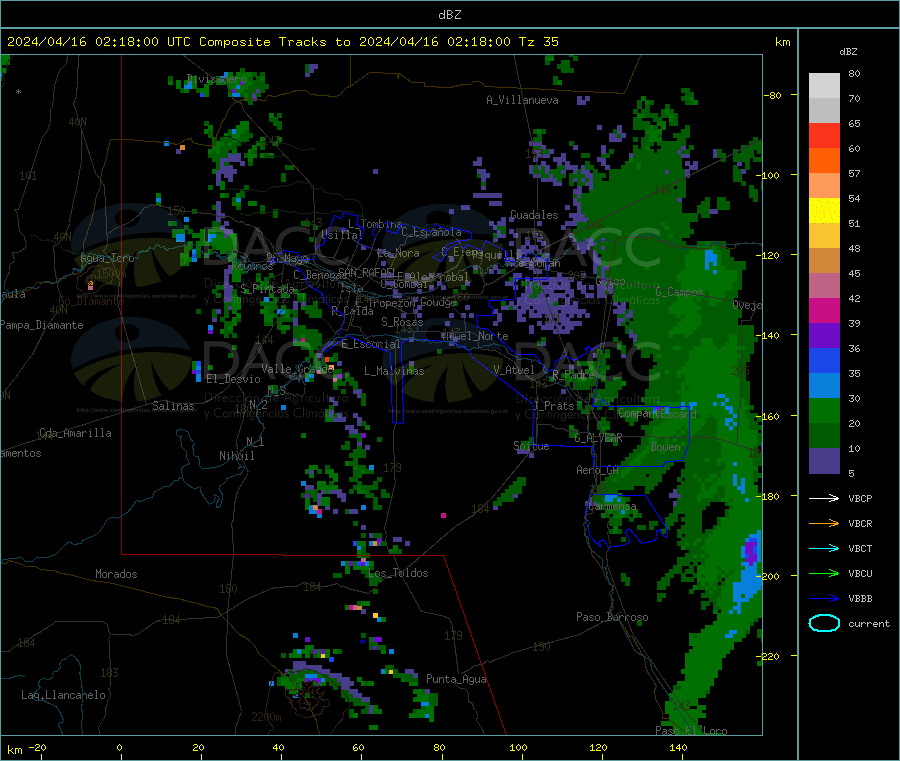Click the Nihuil place label
This screenshot has width=900, height=761.
pyautogui.click(x=237, y=456)
